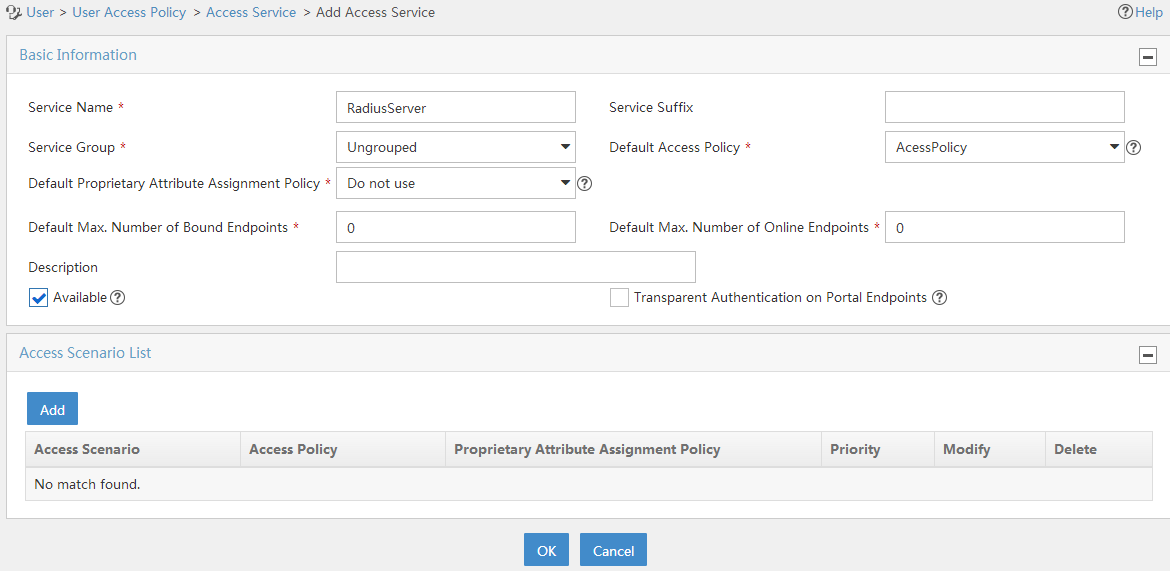This screenshot has height=571, width=1170.
Task: Uncheck the Available checkbox
Action: click(38, 297)
